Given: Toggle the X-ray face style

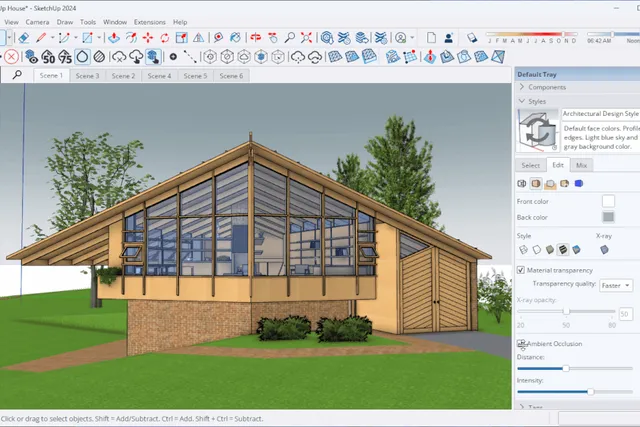Looking at the screenshot, I should [604, 249].
